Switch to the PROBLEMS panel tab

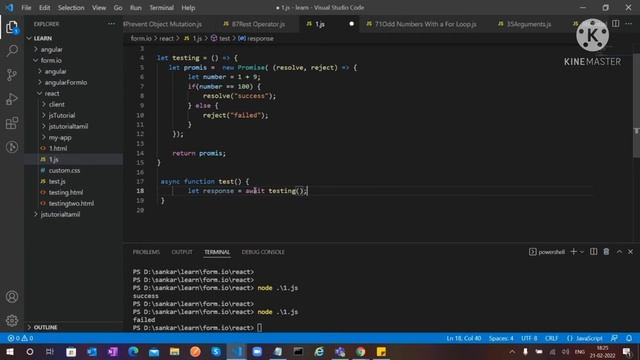pos(146,252)
